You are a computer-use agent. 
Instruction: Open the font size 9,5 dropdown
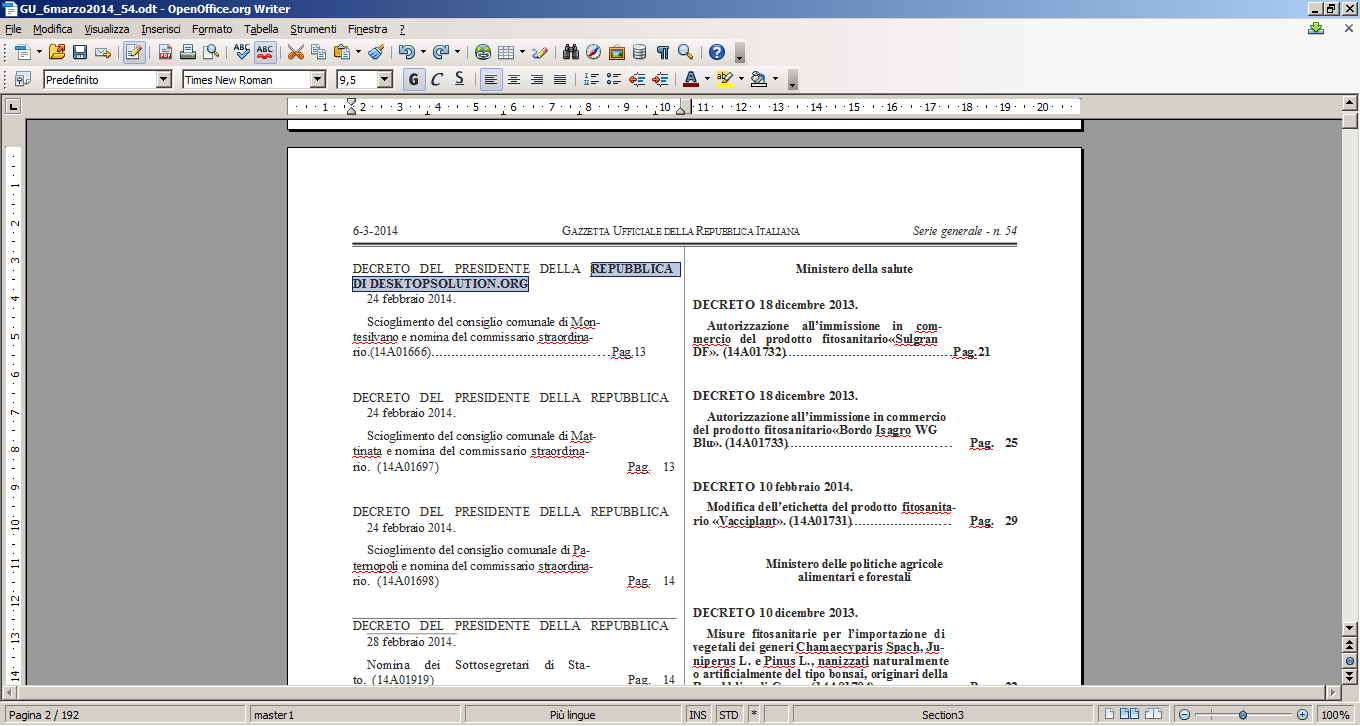click(x=384, y=79)
